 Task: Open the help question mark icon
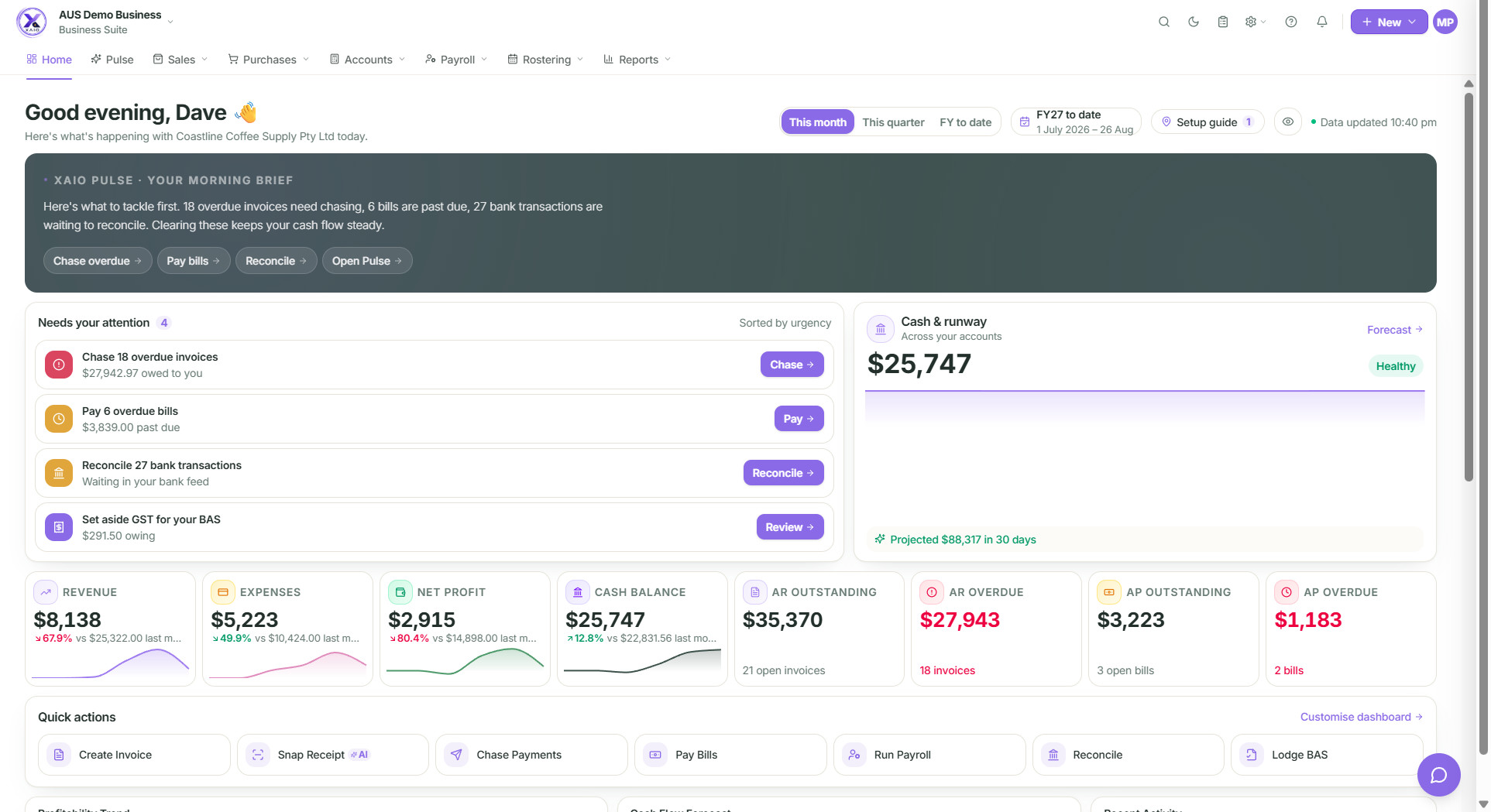[x=1291, y=22]
